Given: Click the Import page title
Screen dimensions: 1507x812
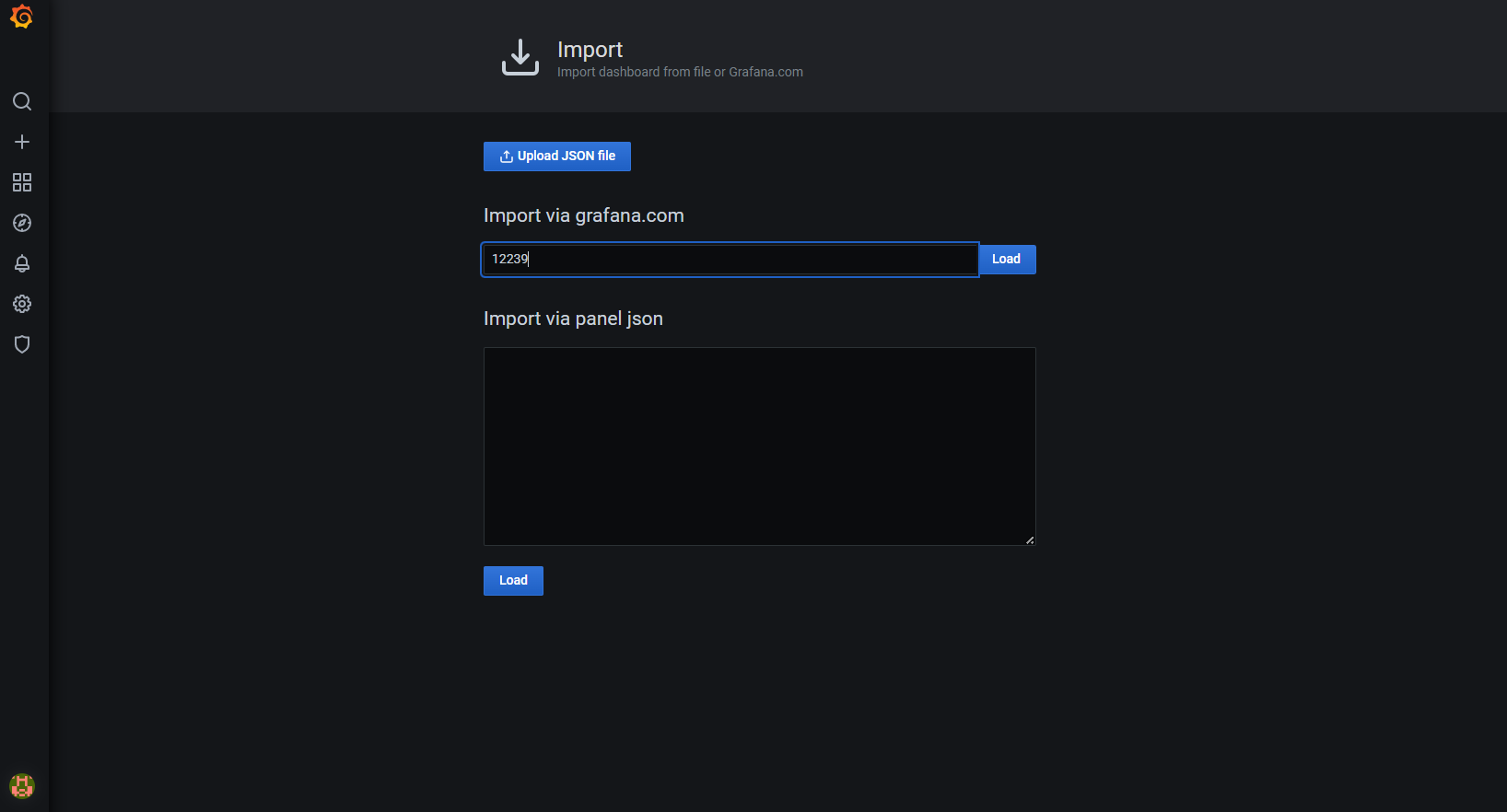Looking at the screenshot, I should click(x=590, y=50).
